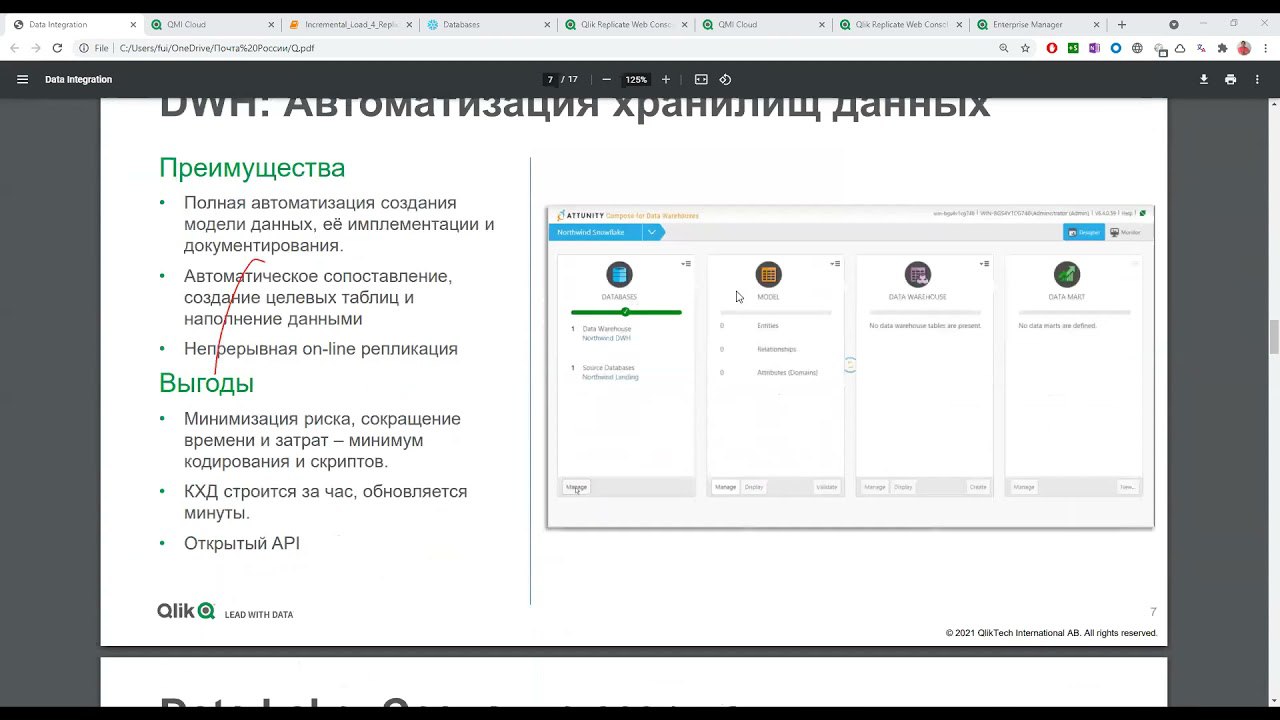
Task: Open the PDF viewer sidebar menu
Action: tap(22, 79)
